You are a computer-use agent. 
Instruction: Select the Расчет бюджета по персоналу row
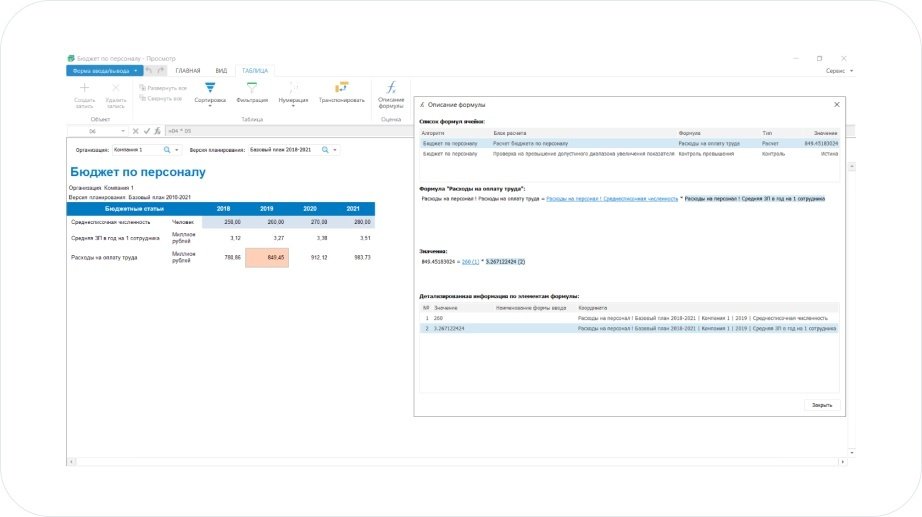click(630, 144)
